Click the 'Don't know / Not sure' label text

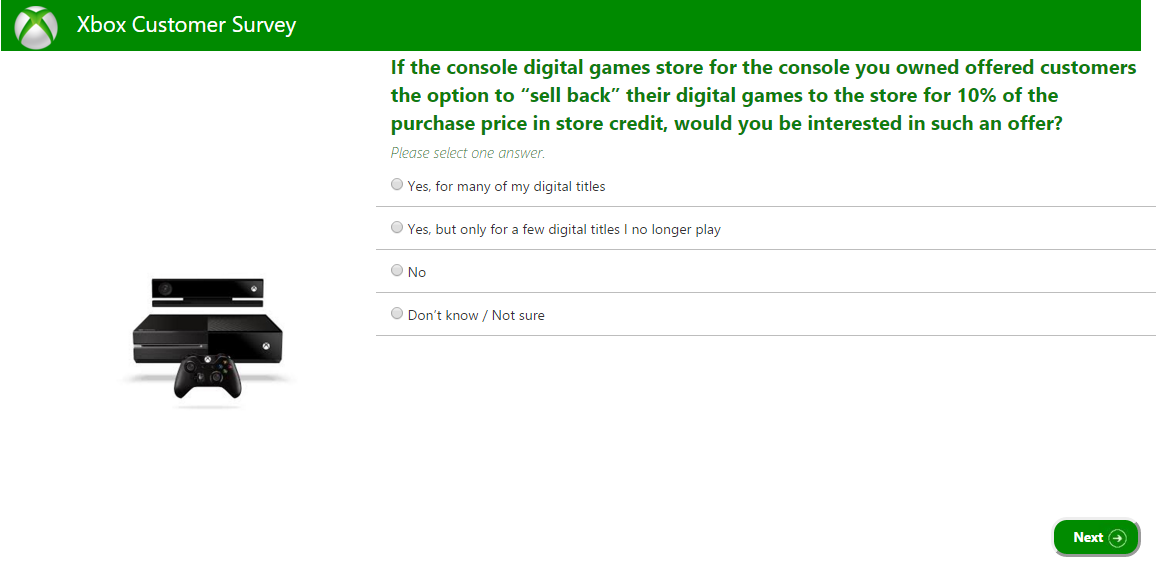pyautogui.click(x=476, y=314)
